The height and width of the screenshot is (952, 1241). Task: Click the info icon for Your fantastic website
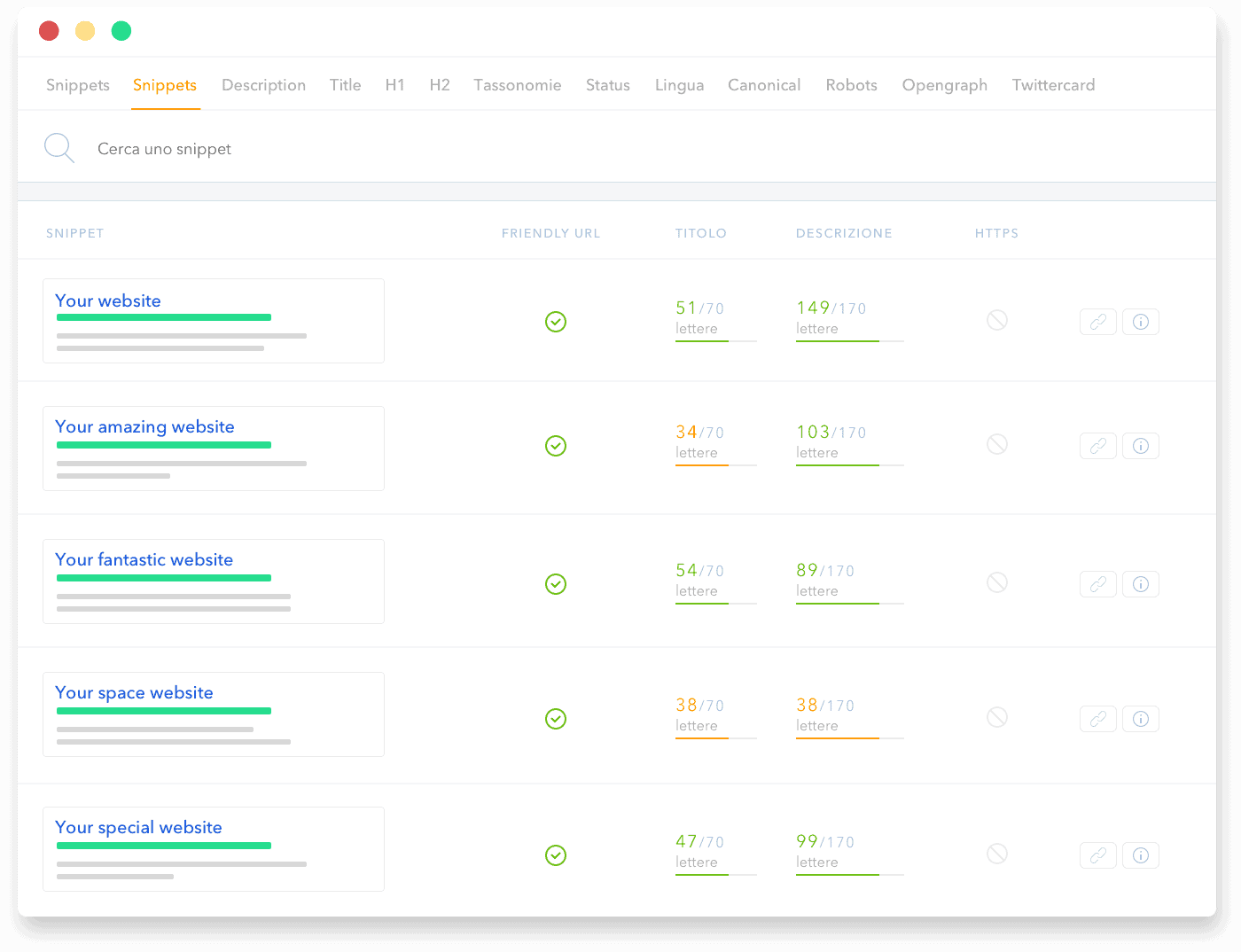pyautogui.click(x=1141, y=584)
